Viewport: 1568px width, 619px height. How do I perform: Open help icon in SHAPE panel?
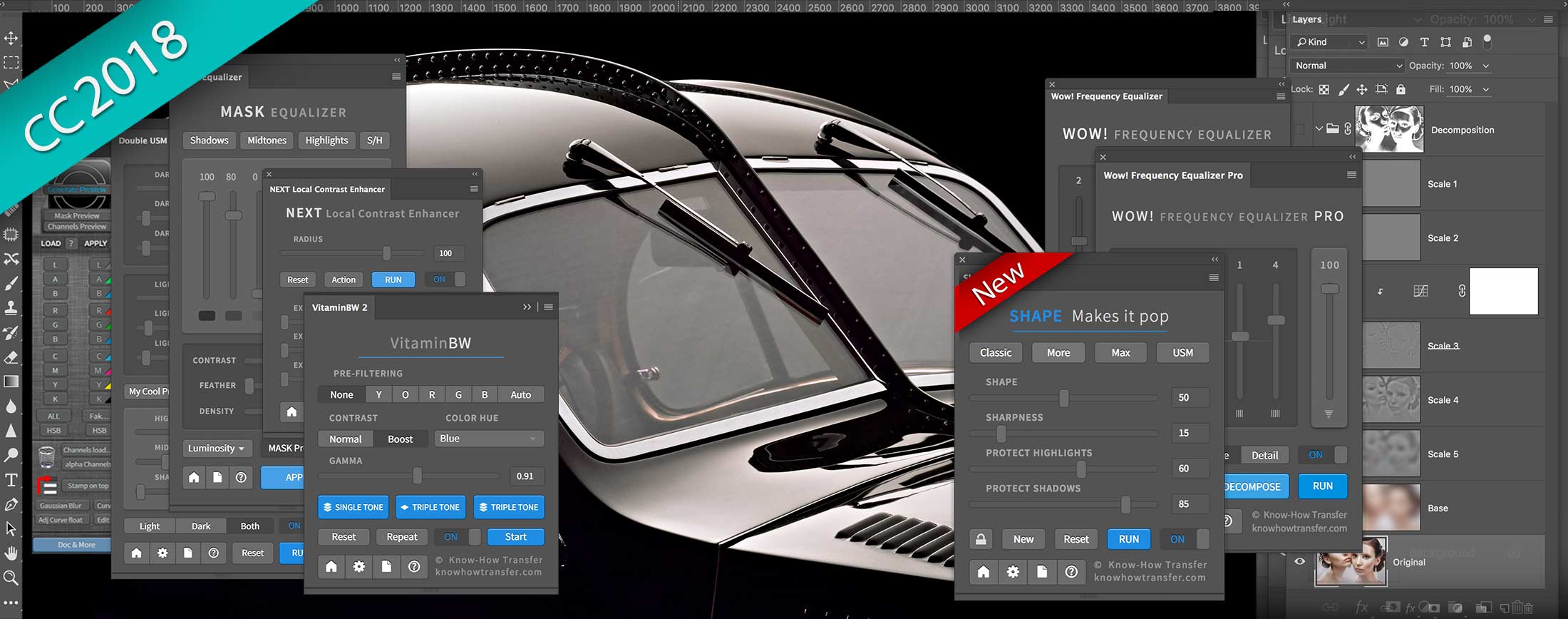click(x=1071, y=571)
